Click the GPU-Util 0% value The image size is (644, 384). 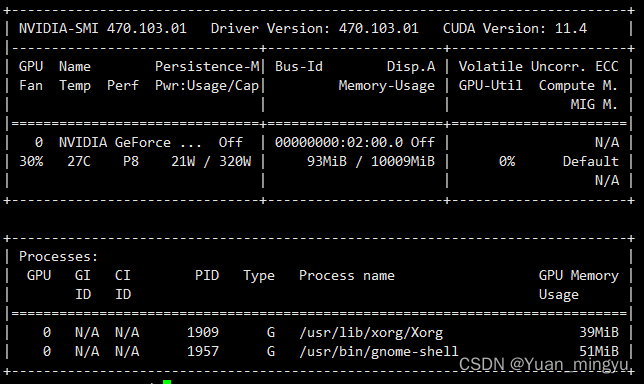pos(507,161)
